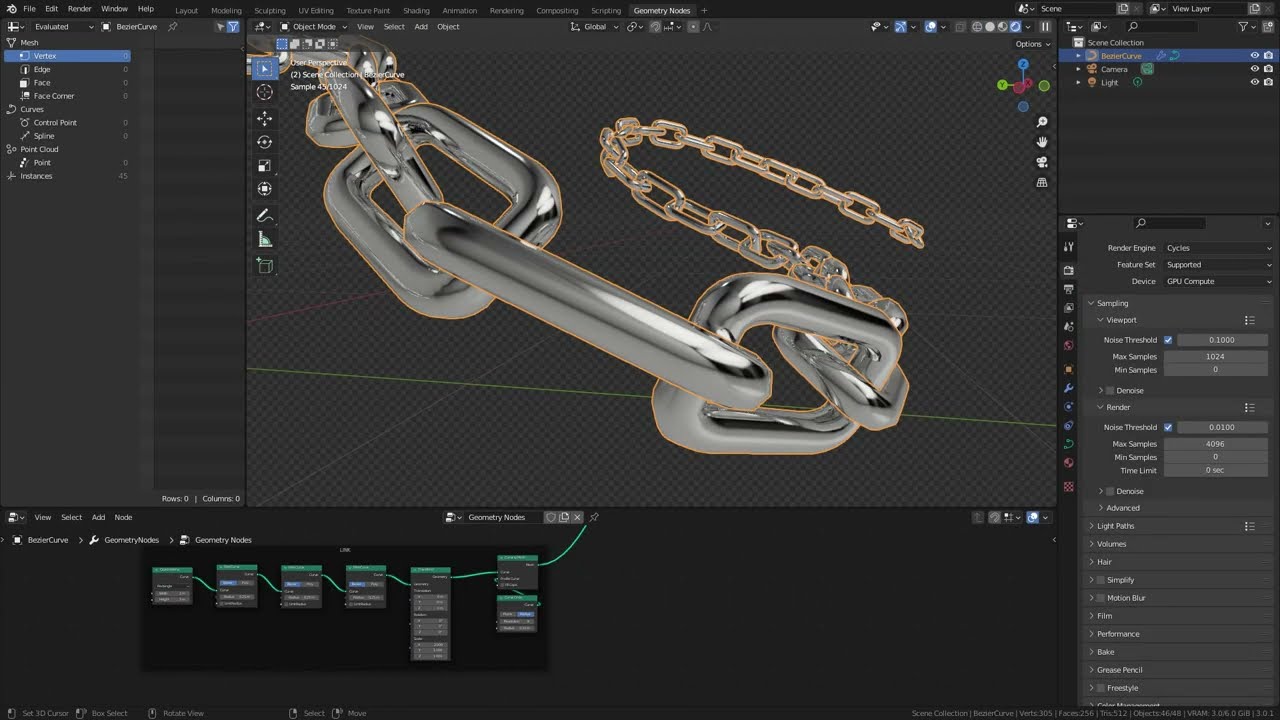Disable Render Noise Threshold checkbox

tap(1168, 427)
